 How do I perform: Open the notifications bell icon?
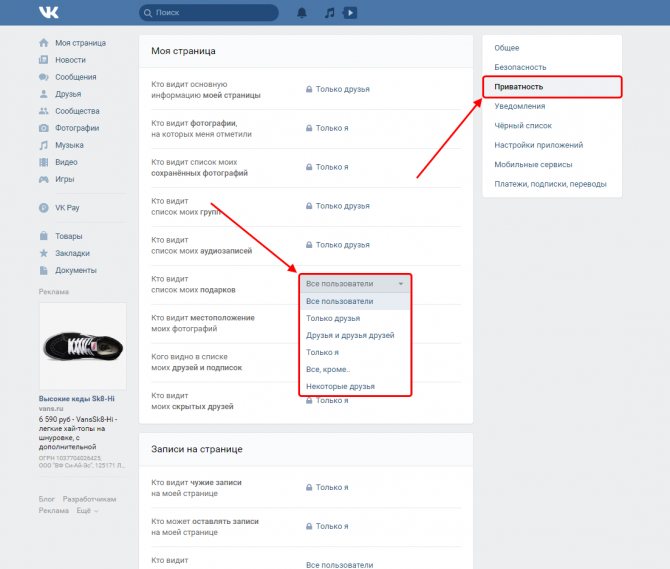pos(302,13)
